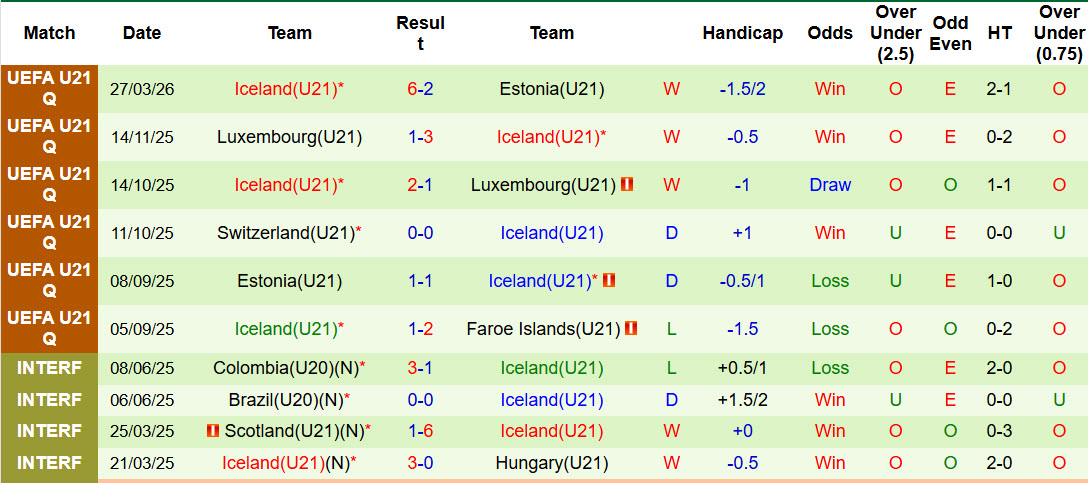Select Colombia(U20)(N) team link
The height and width of the screenshot is (483, 1088).
coord(286,368)
